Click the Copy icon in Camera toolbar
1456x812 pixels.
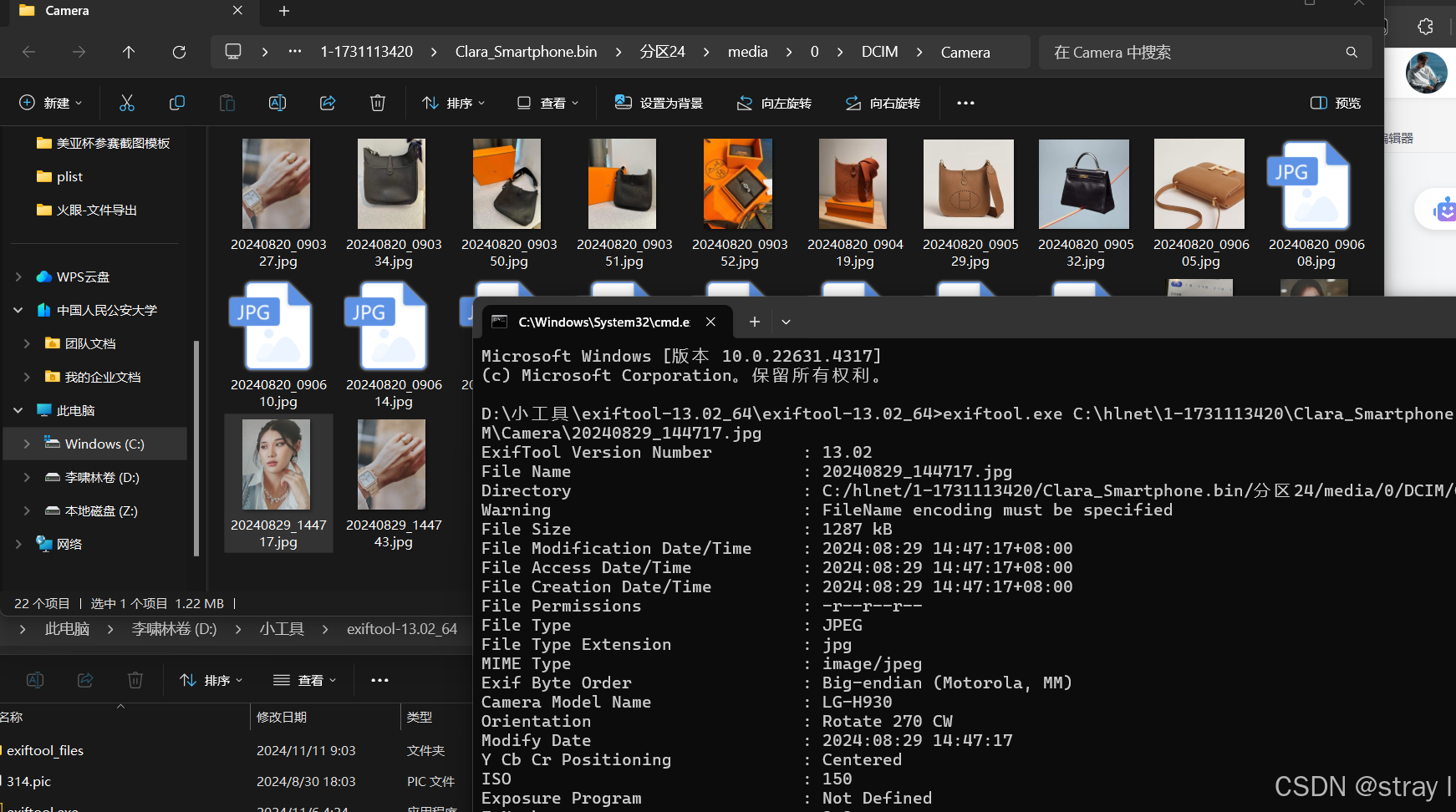click(177, 103)
